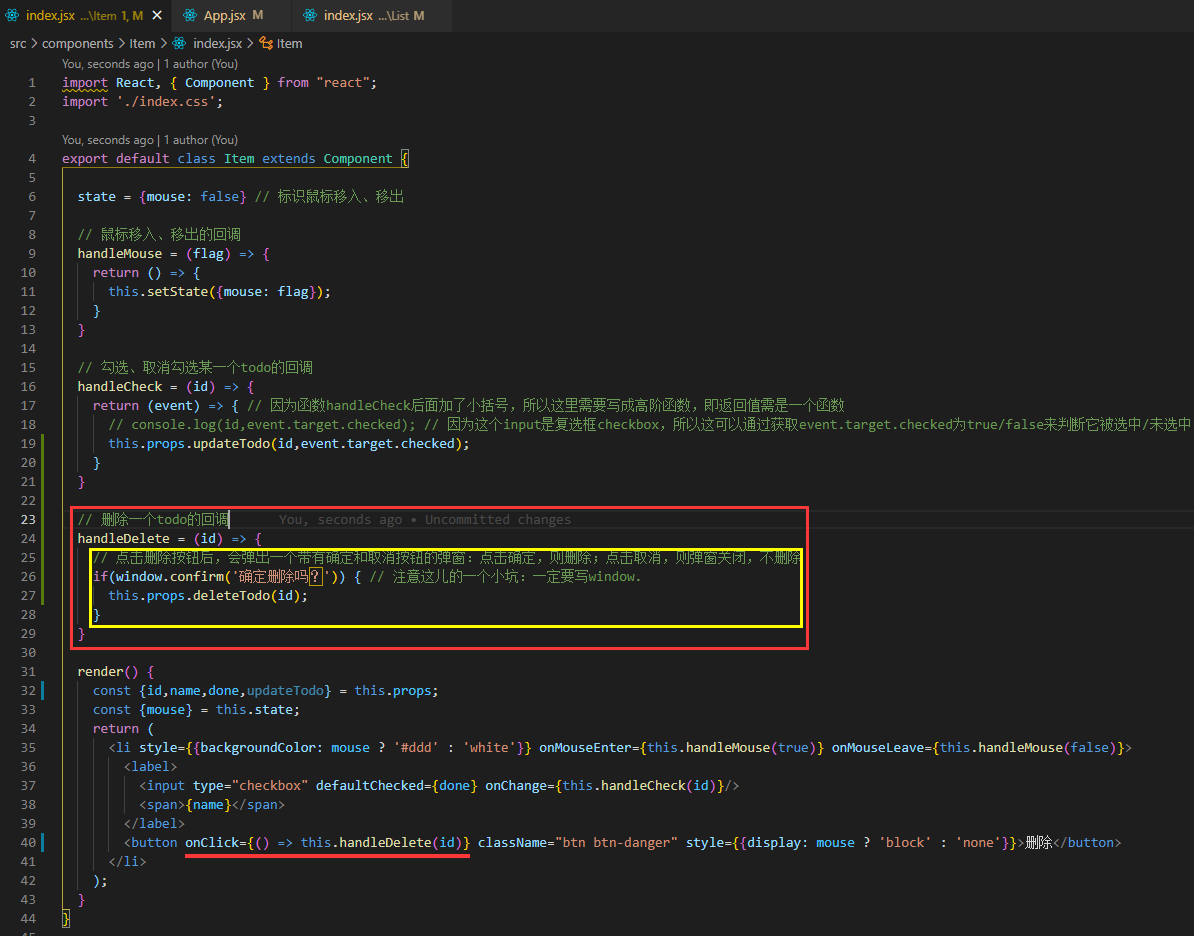Click the React icon on the active index.jsx tab
Image resolution: width=1194 pixels, height=936 pixels.
pos(10,15)
